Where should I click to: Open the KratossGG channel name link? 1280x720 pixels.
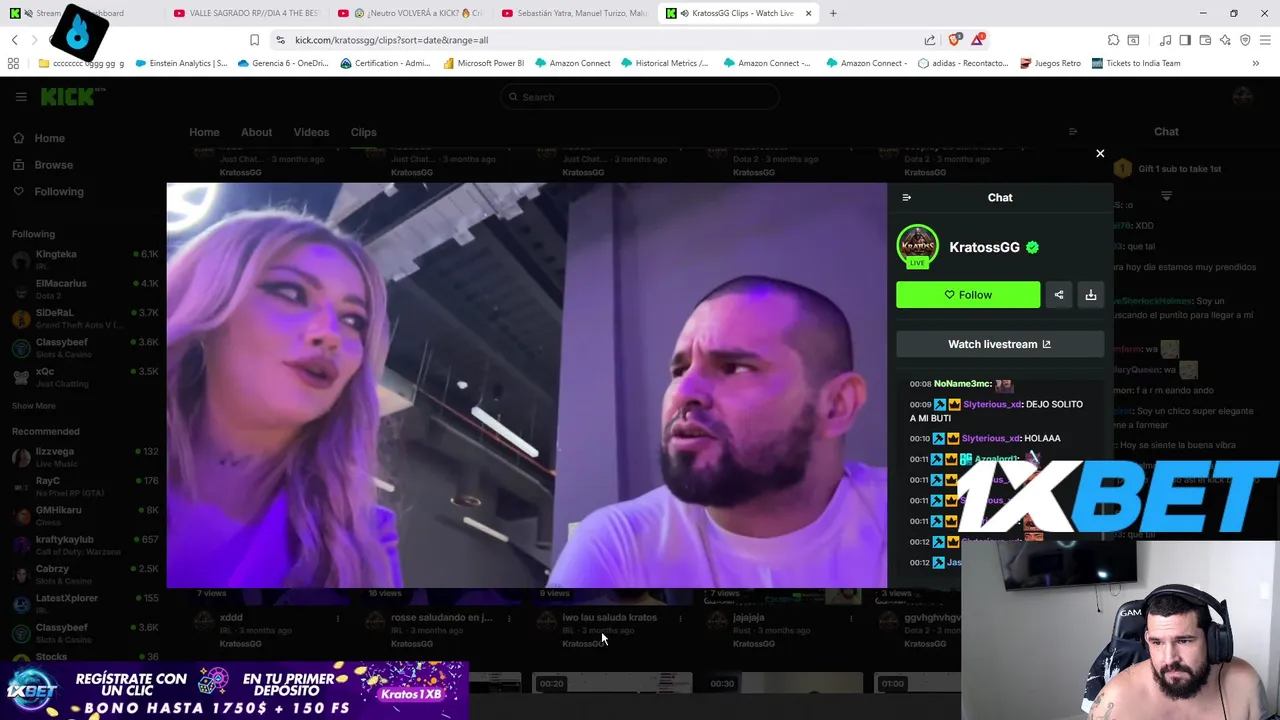984,247
